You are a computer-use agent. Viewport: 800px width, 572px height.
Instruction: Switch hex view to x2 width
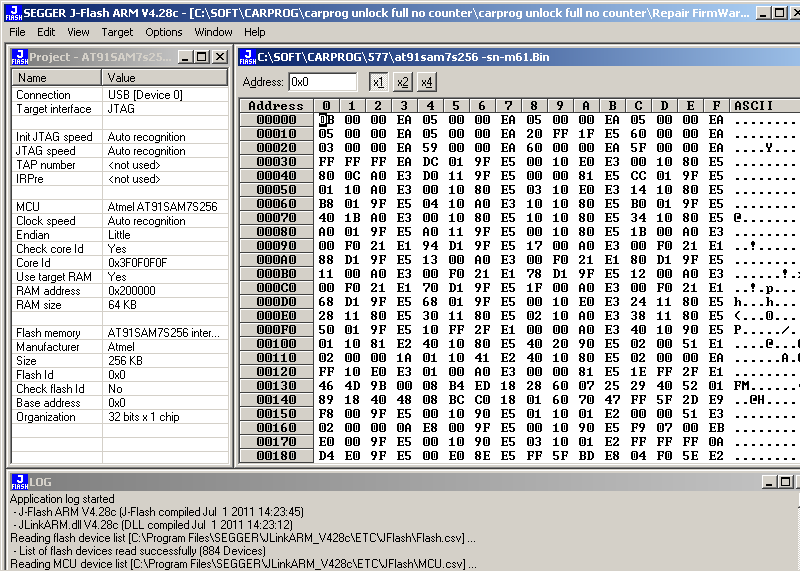[402, 82]
